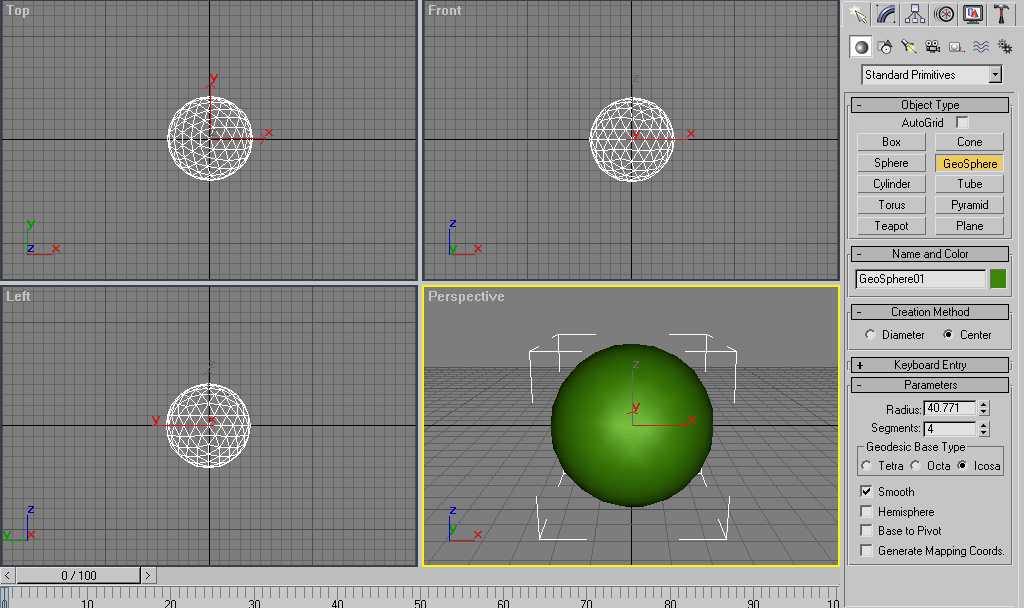Click the Radius value field
Viewport: 1024px width, 608px height.
[x=950, y=408]
